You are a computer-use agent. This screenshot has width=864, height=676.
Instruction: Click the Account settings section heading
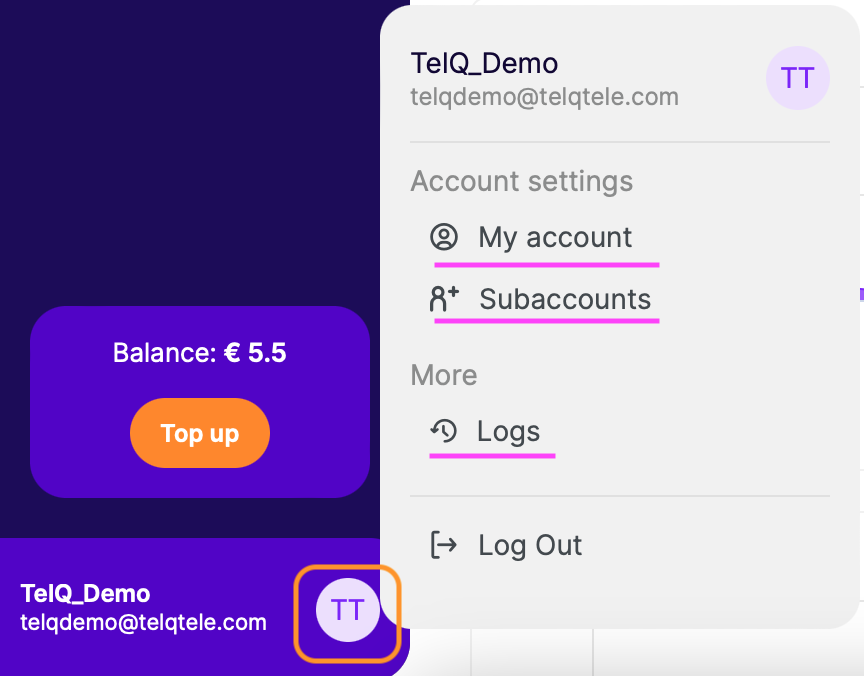(x=521, y=181)
